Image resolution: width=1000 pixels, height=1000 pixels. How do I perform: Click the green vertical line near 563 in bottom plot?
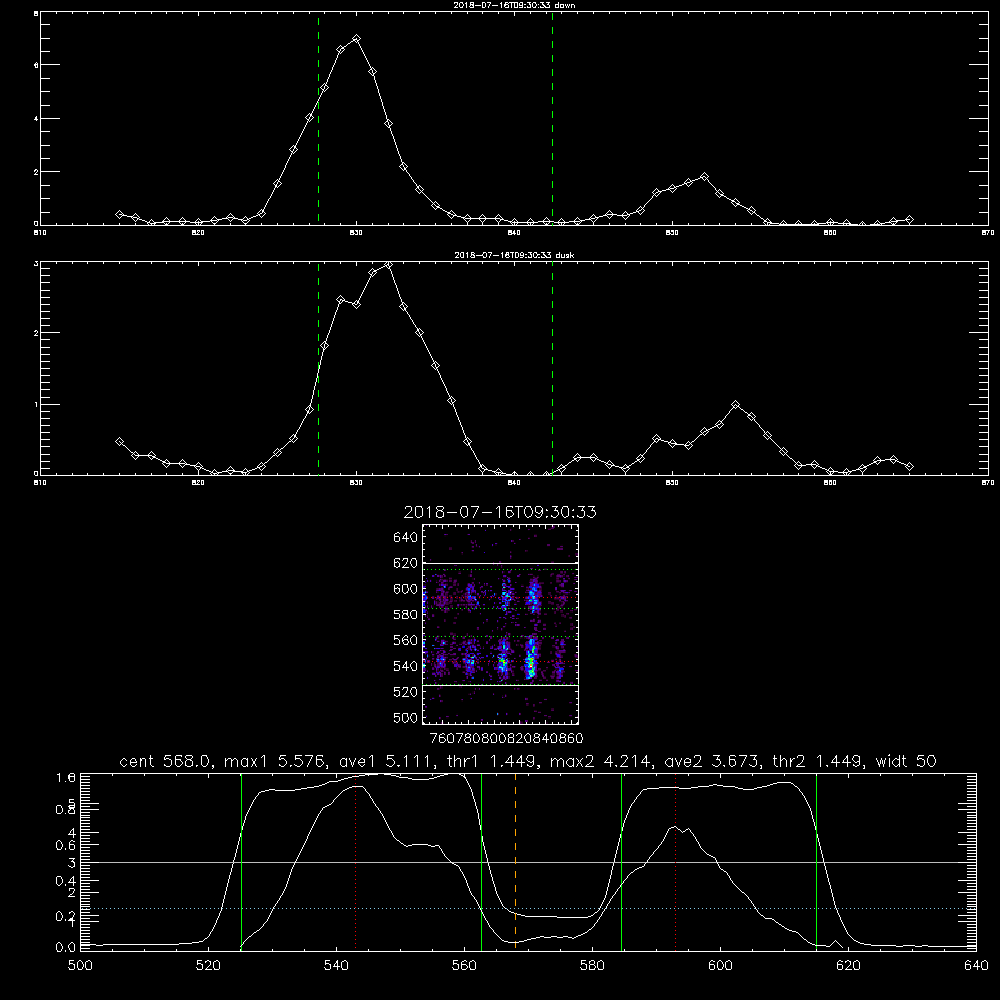[482, 862]
